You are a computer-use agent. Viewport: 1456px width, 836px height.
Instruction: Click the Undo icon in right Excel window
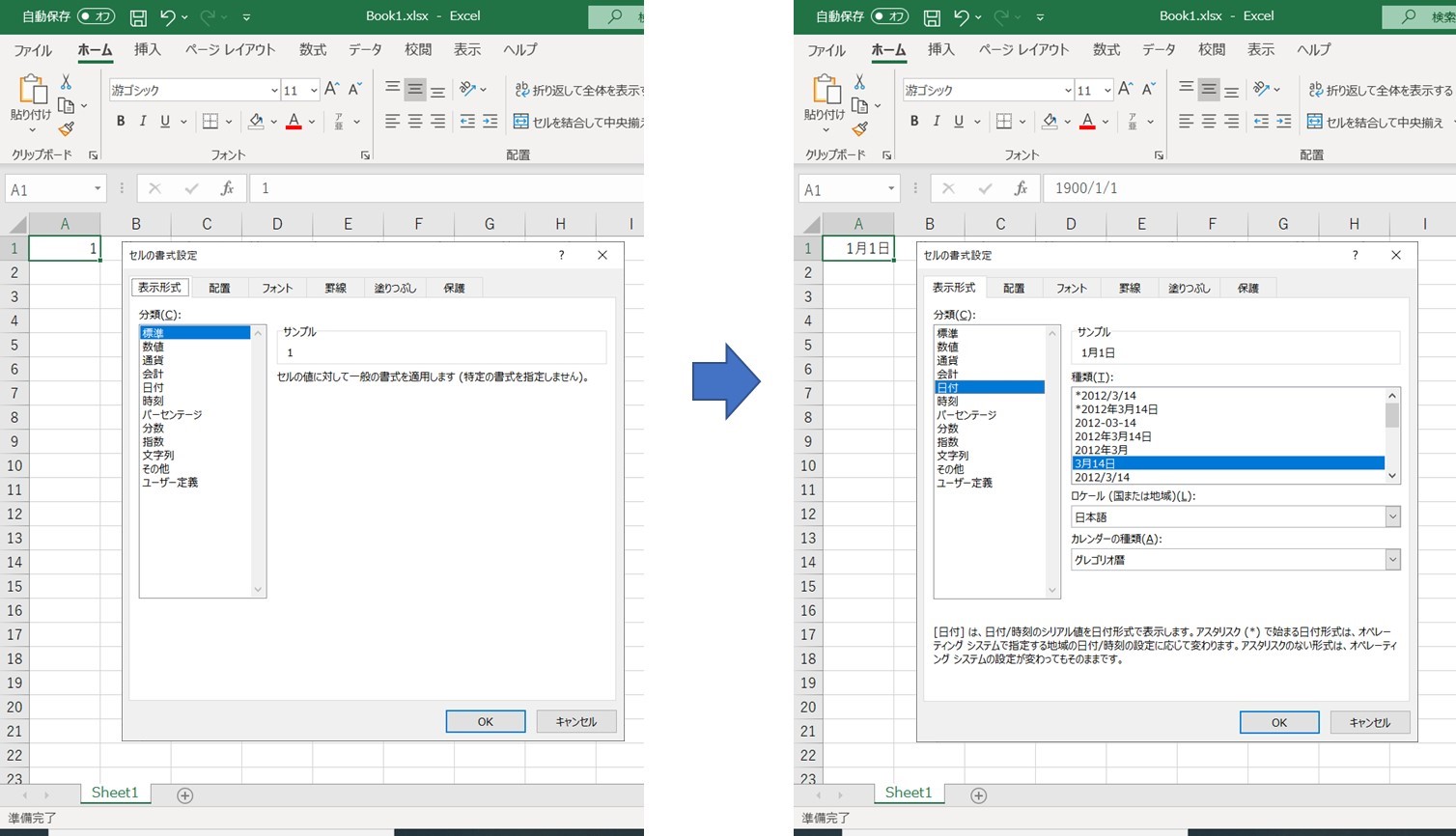[x=961, y=17]
